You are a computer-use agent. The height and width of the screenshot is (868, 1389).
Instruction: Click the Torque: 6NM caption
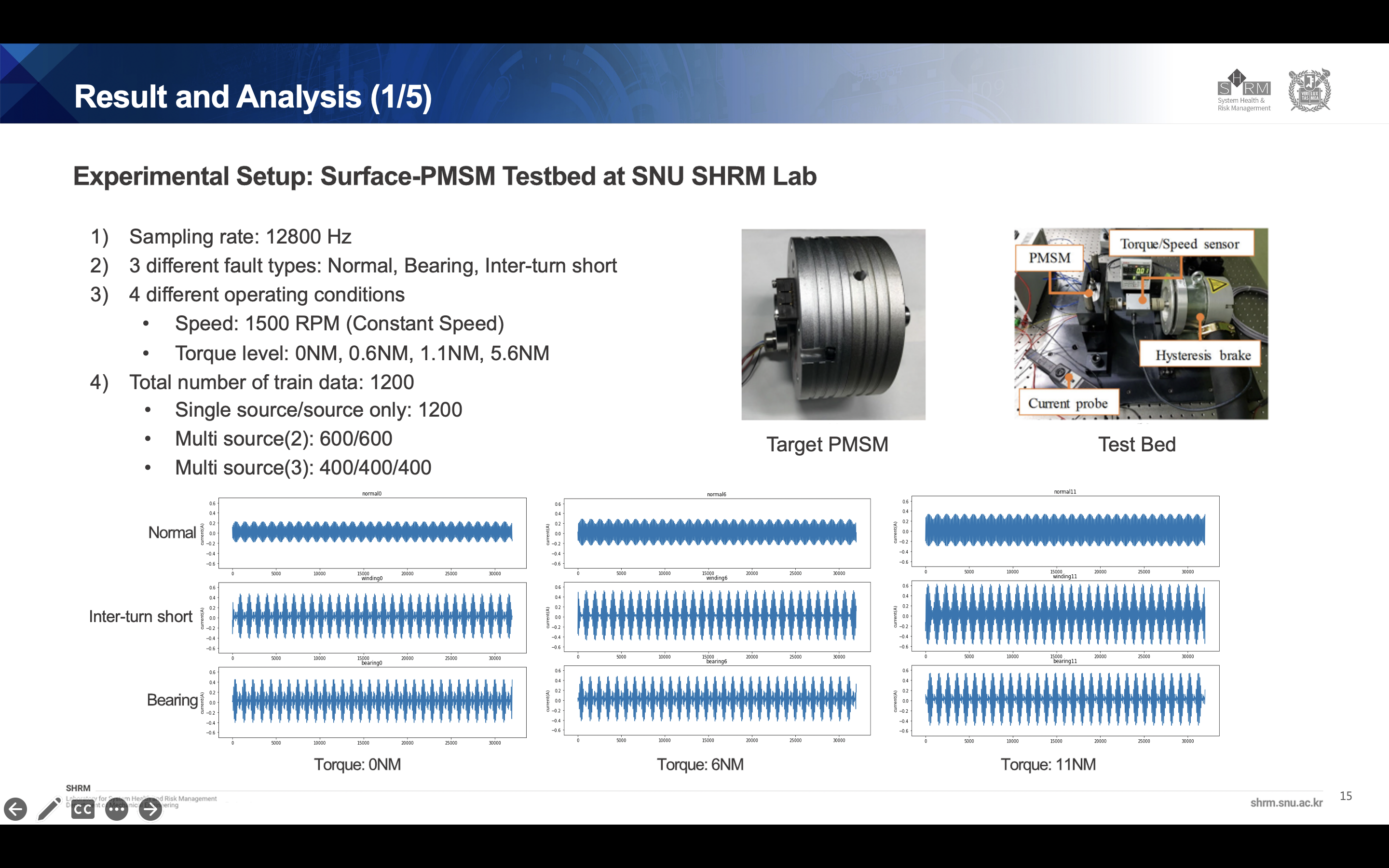point(700,765)
